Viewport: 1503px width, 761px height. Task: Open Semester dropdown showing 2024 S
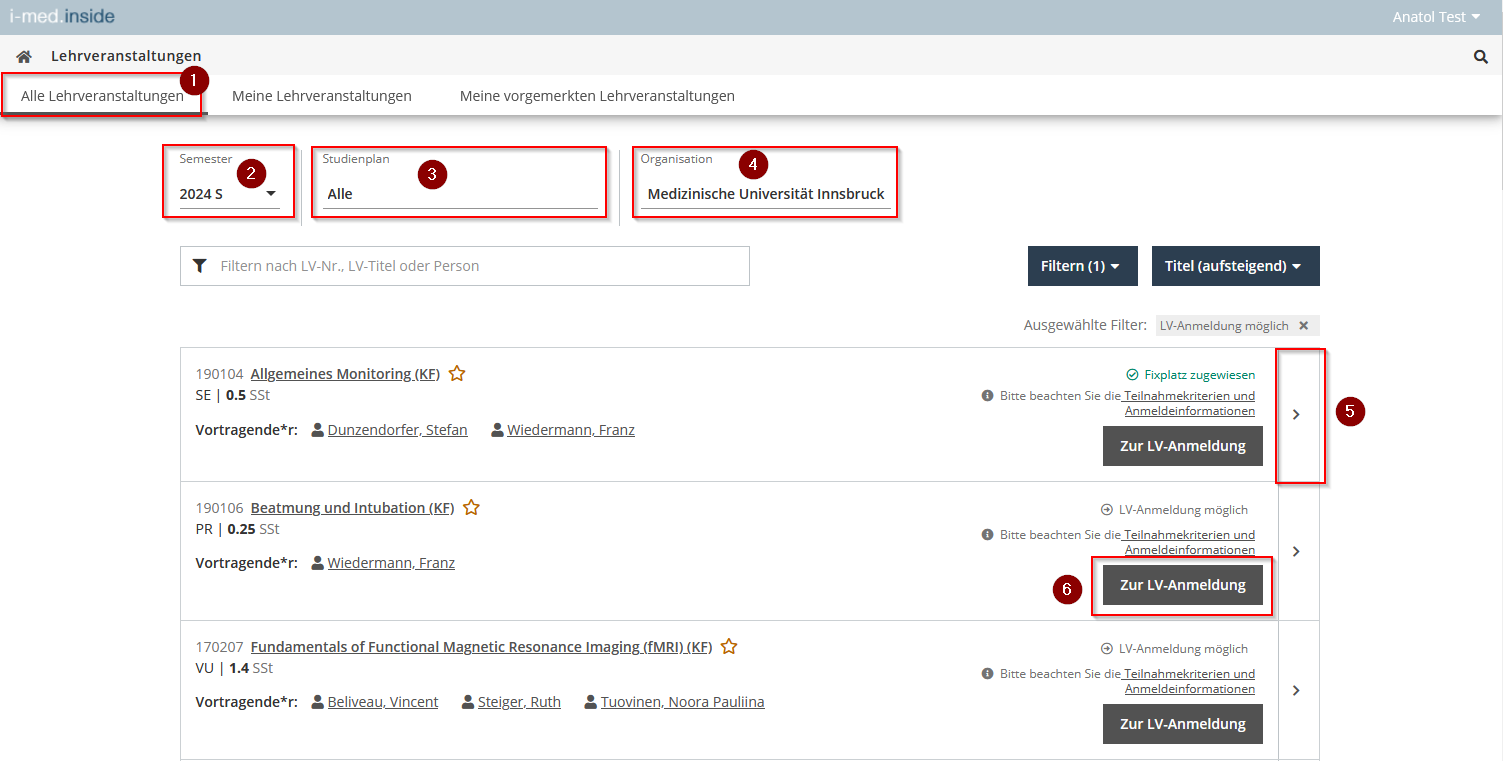[x=228, y=194]
